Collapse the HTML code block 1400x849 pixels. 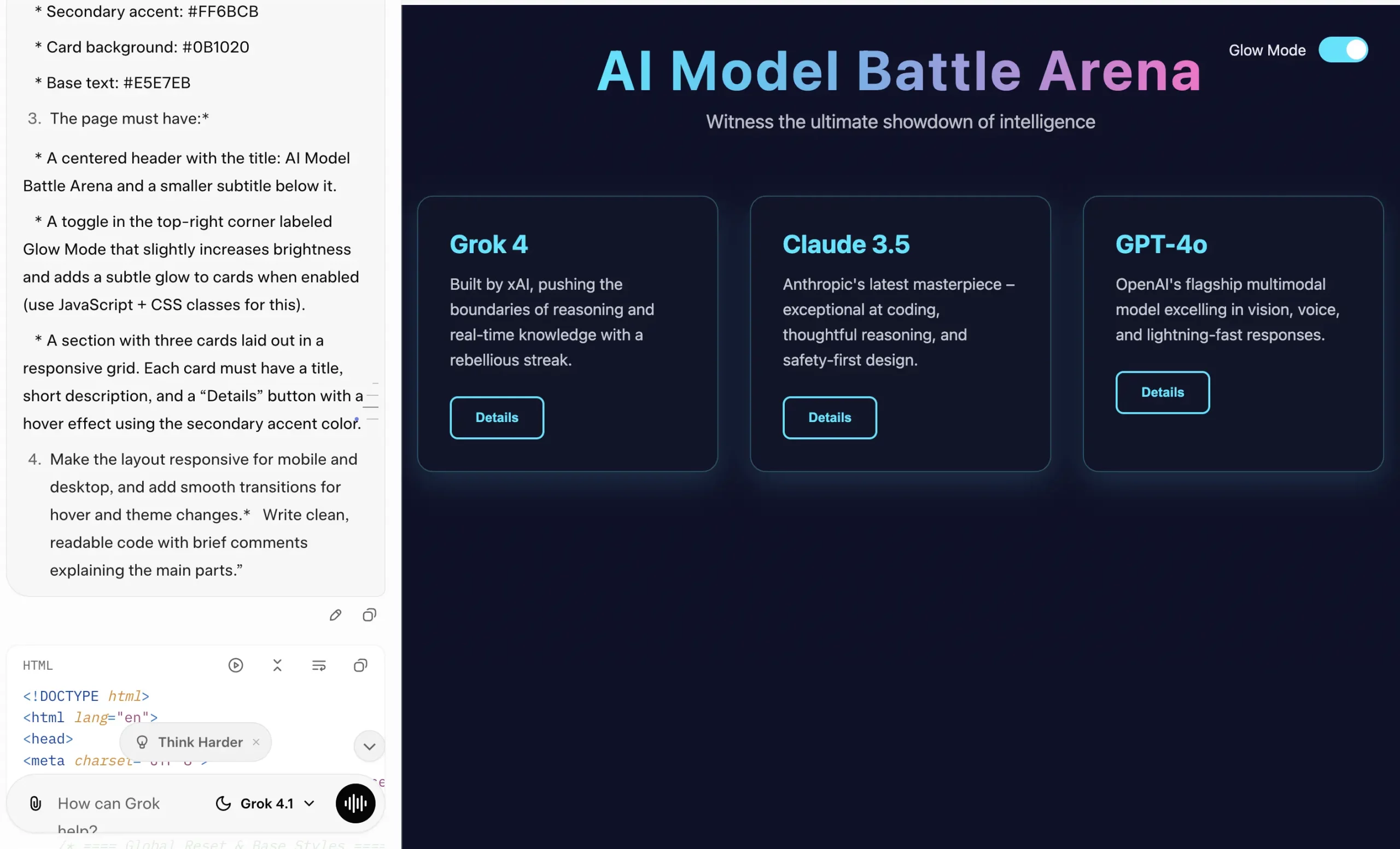(277, 665)
